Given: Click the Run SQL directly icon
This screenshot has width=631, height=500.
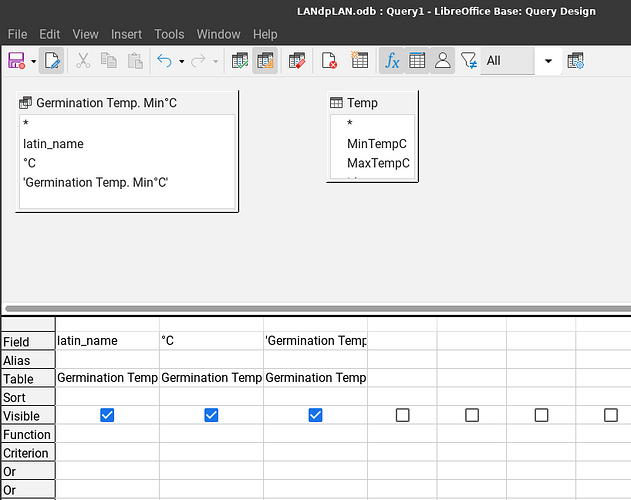Looking at the screenshot, I should pyautogui.click(x=297, y=61).
